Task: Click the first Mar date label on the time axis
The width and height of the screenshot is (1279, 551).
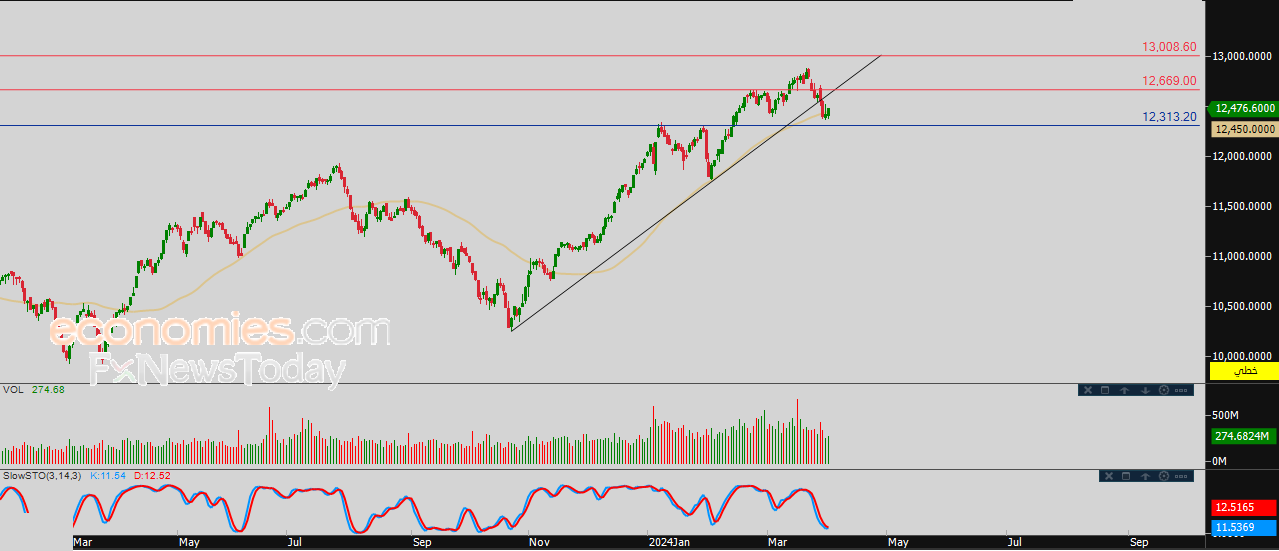Action: pos(84,543)
